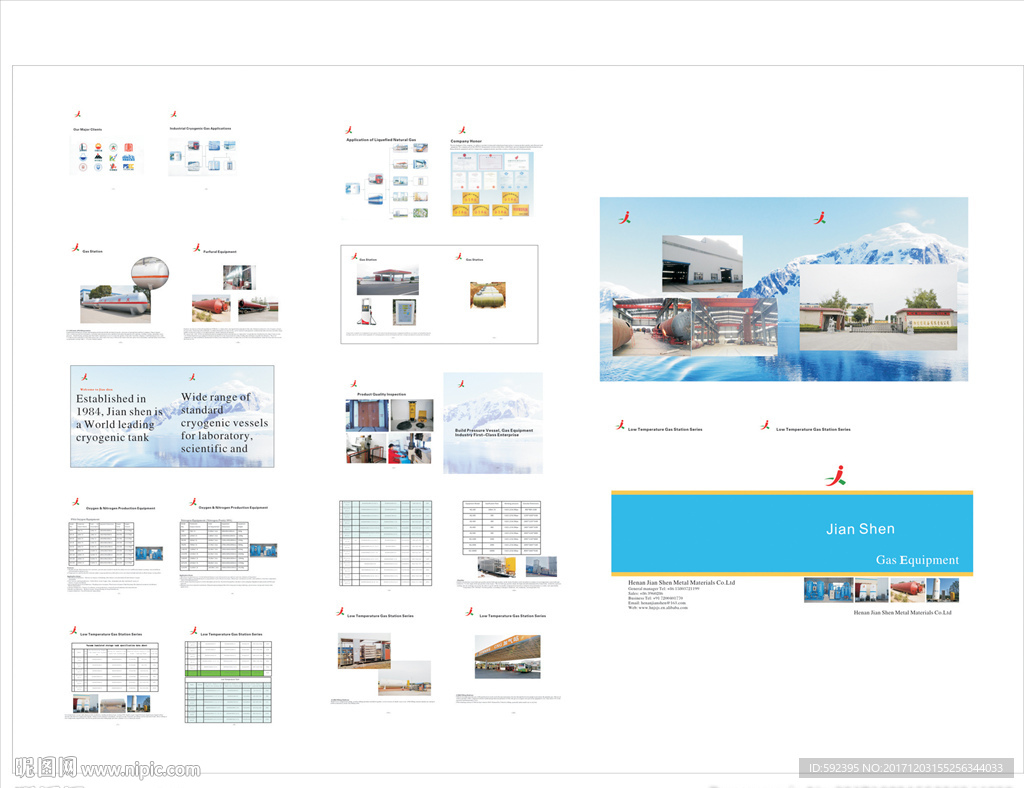This screenshot has width=1024, height=788.
Task: Select the 'Jian Shen' title in the blue banner
Action: click(x=860, y=529)
